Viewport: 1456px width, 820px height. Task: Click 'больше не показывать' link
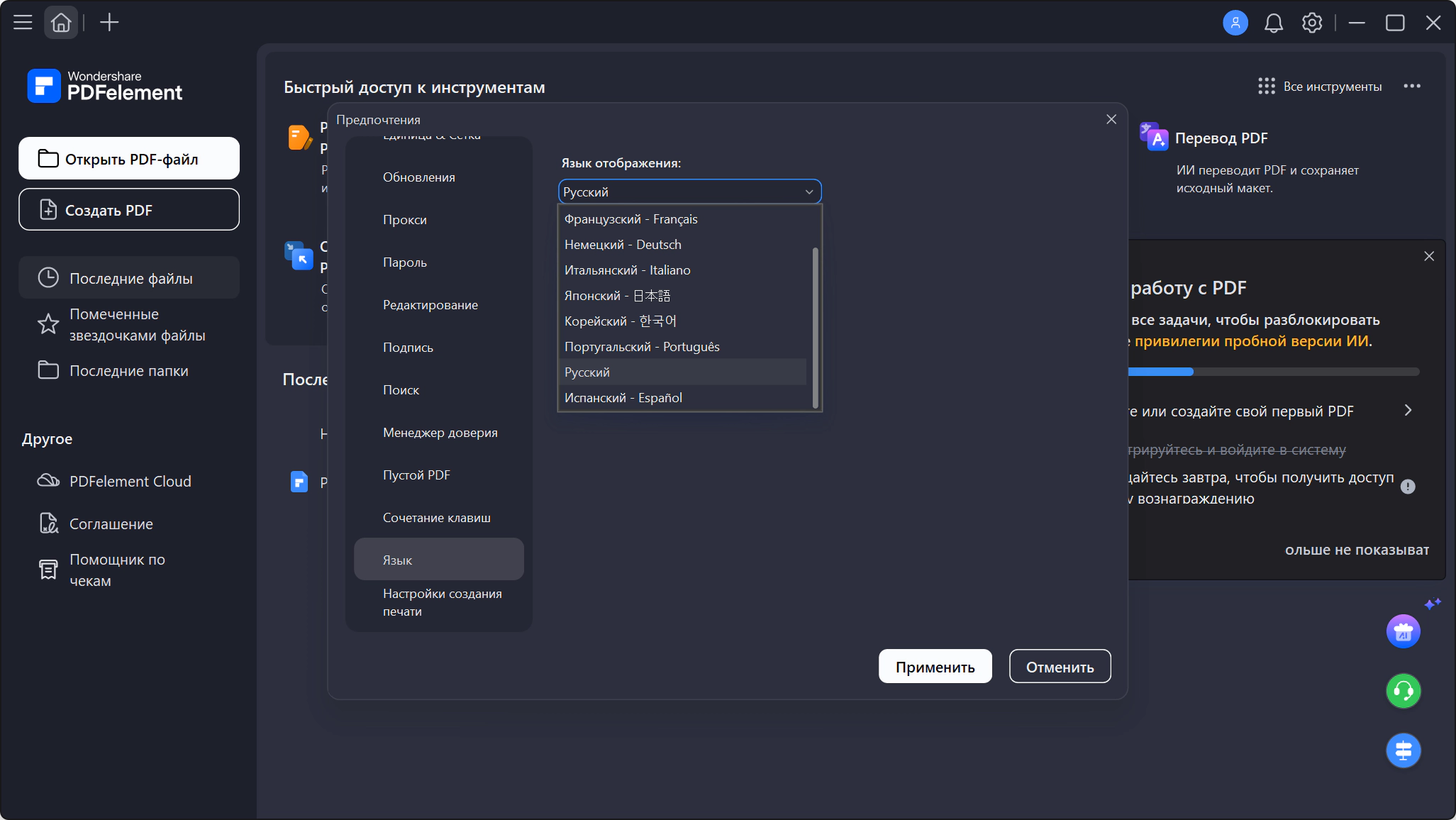[1357, 550]
